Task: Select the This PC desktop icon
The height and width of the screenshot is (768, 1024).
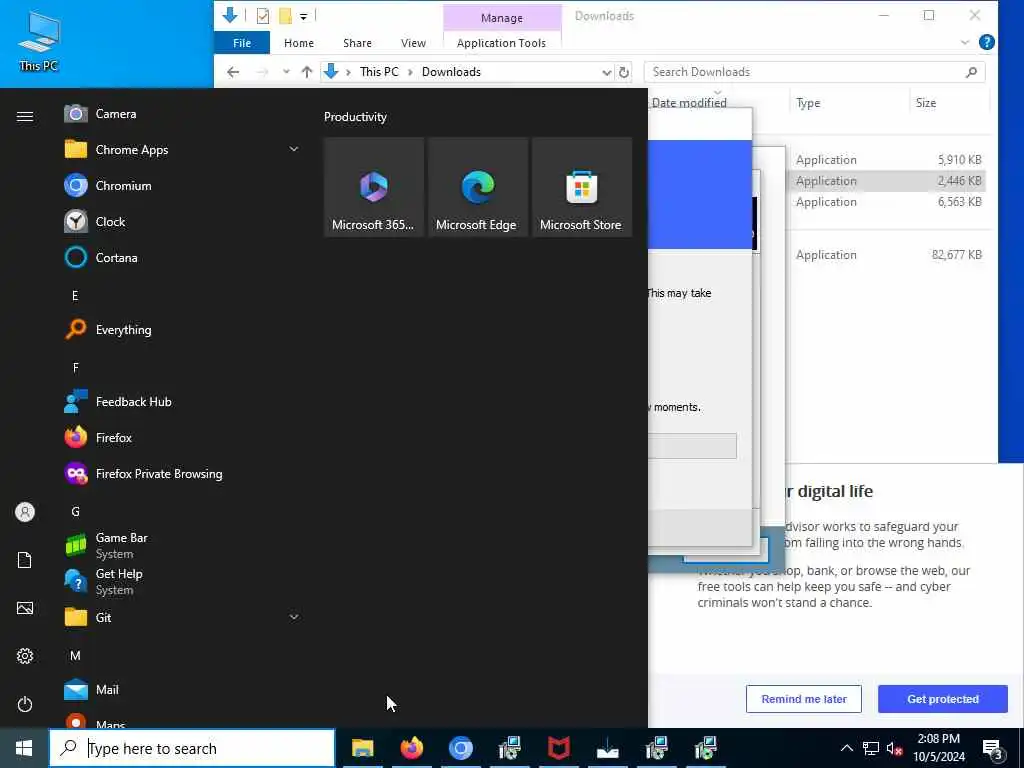Action: 39,42
